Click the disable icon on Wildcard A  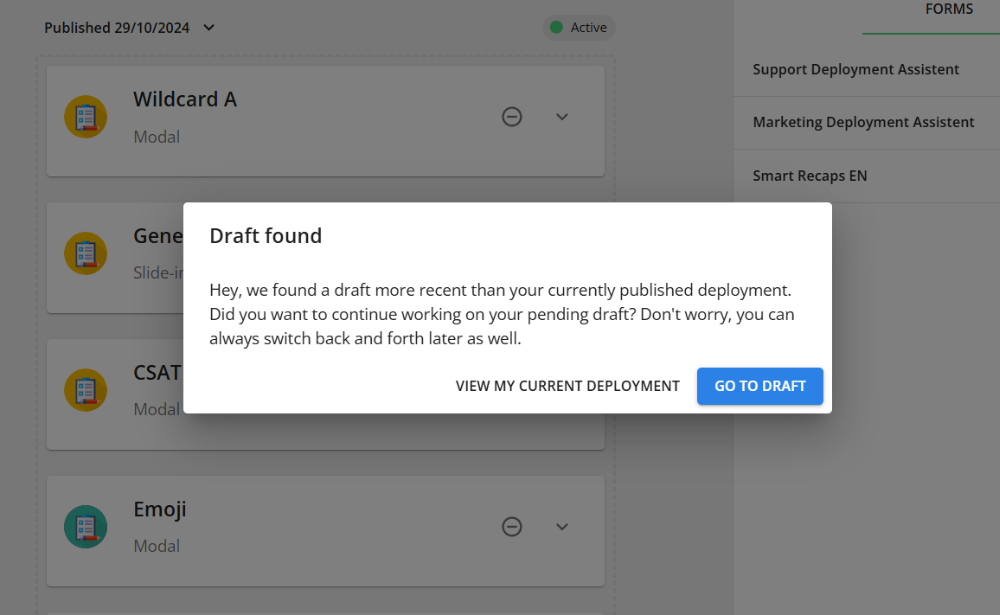pyautogui.click(x=512, y=116)
